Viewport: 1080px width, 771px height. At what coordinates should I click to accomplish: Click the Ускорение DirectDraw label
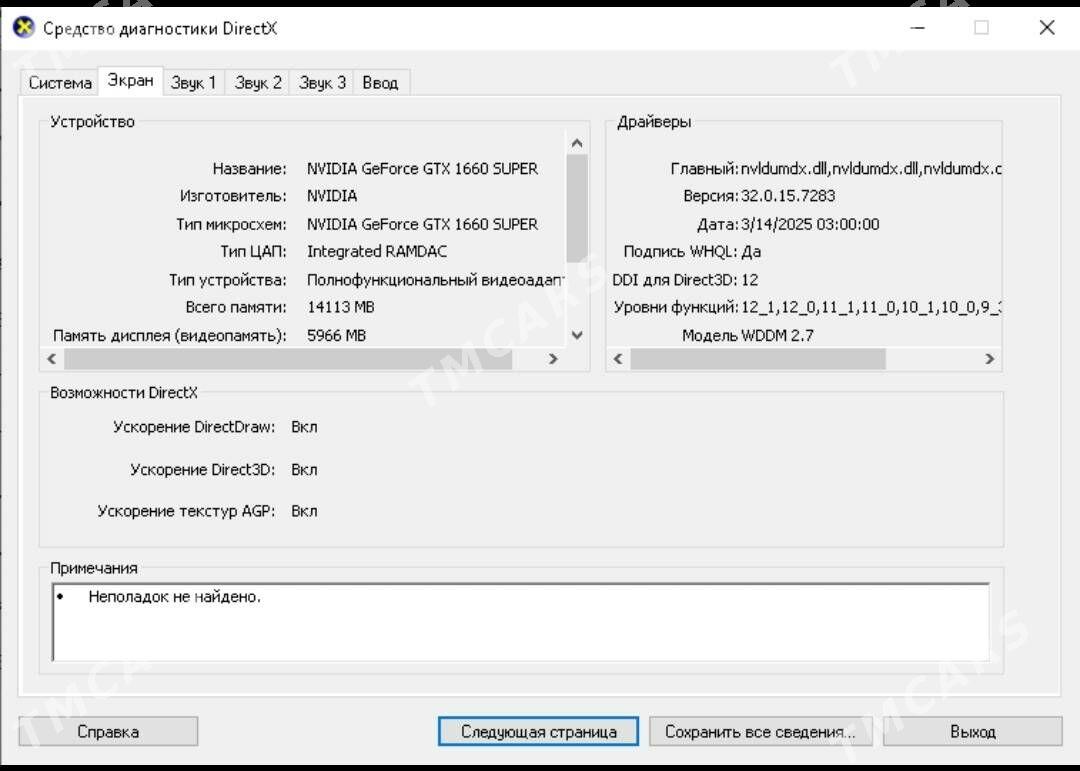click(194, 427)
